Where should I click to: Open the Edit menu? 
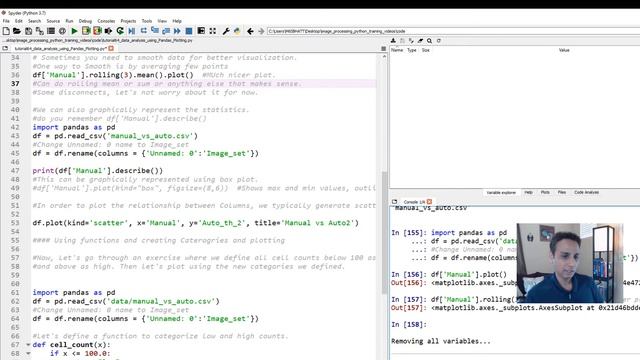(x=19, y=21)
